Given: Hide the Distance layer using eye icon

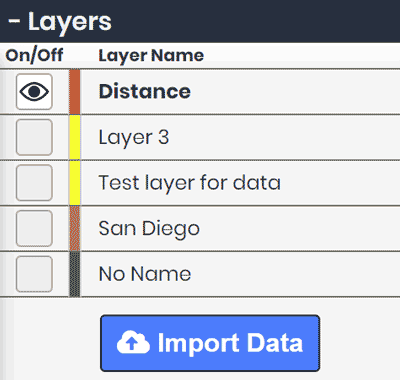Looking at the screenshot, I should pyautogui.click(x=34, y=92).
